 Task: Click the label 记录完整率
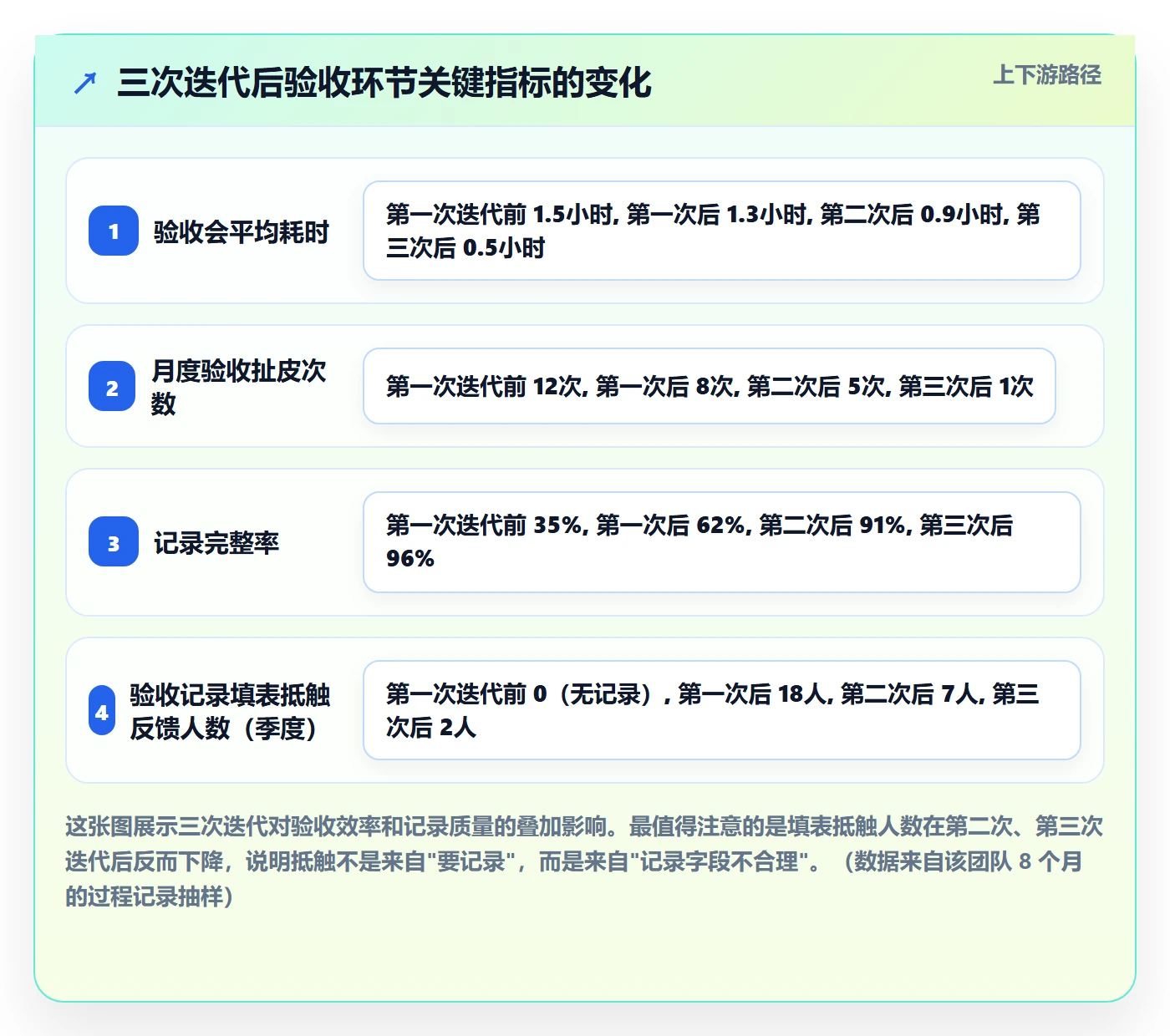coord(216,542)
